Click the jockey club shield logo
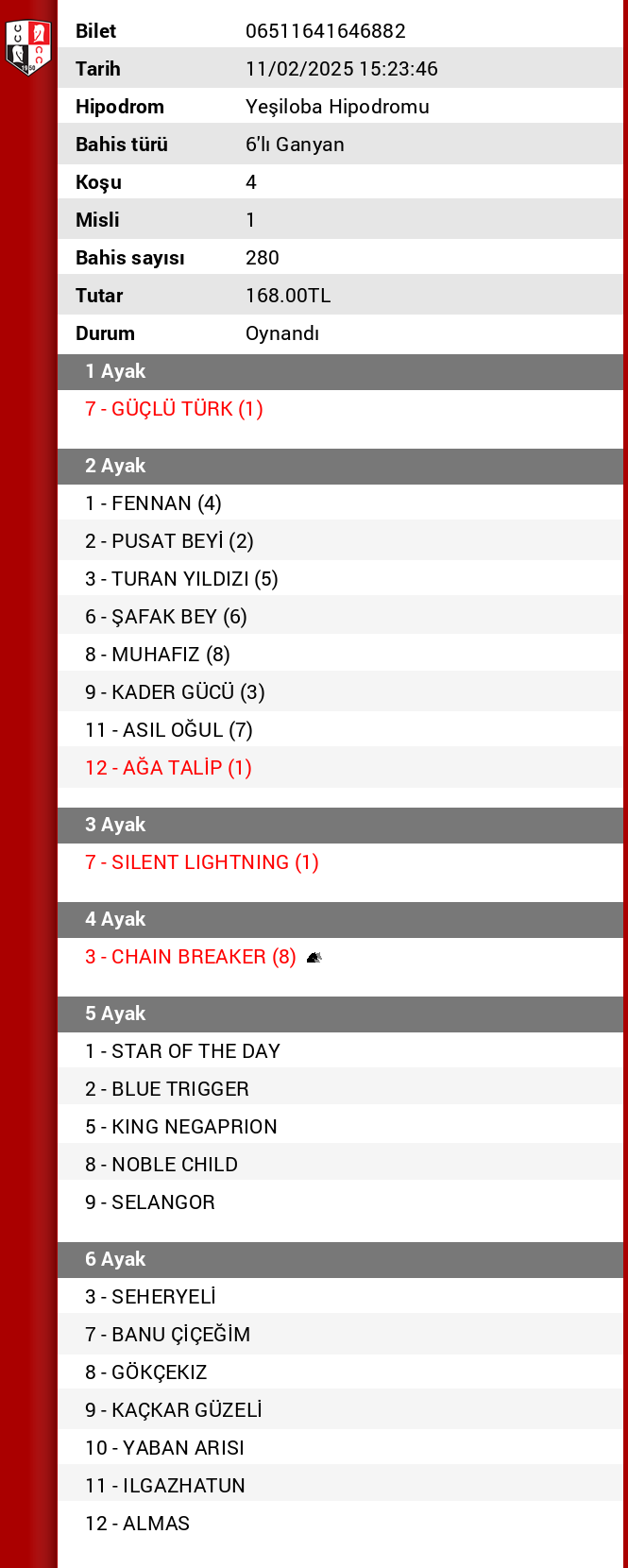The height and width of the screenshot is (1568, 628). click(27, 47)
